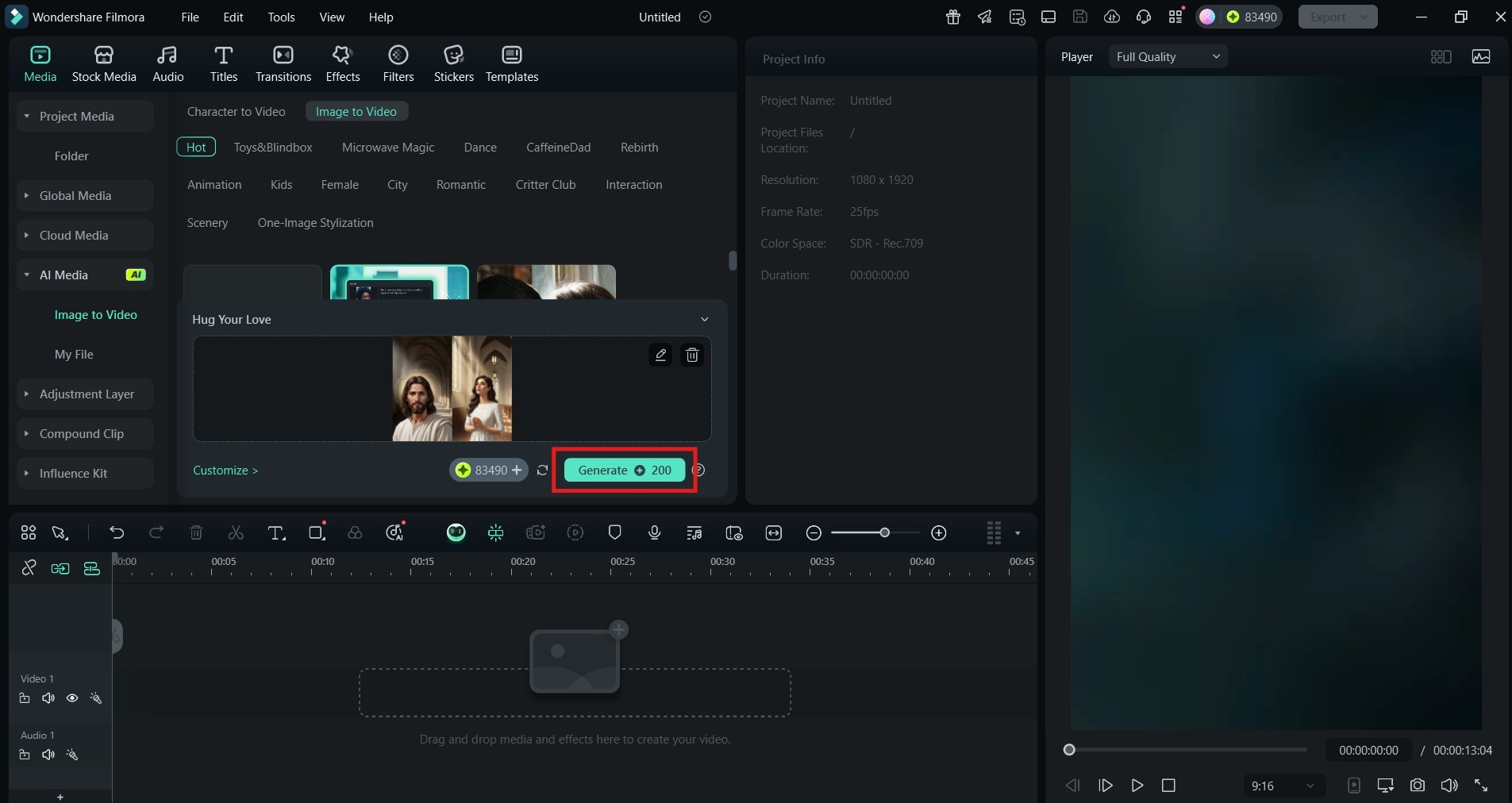The height and width of the screenshot is (803, 1512).
Task: Click the timeline delete trash icon
Action: pos(196,532)
